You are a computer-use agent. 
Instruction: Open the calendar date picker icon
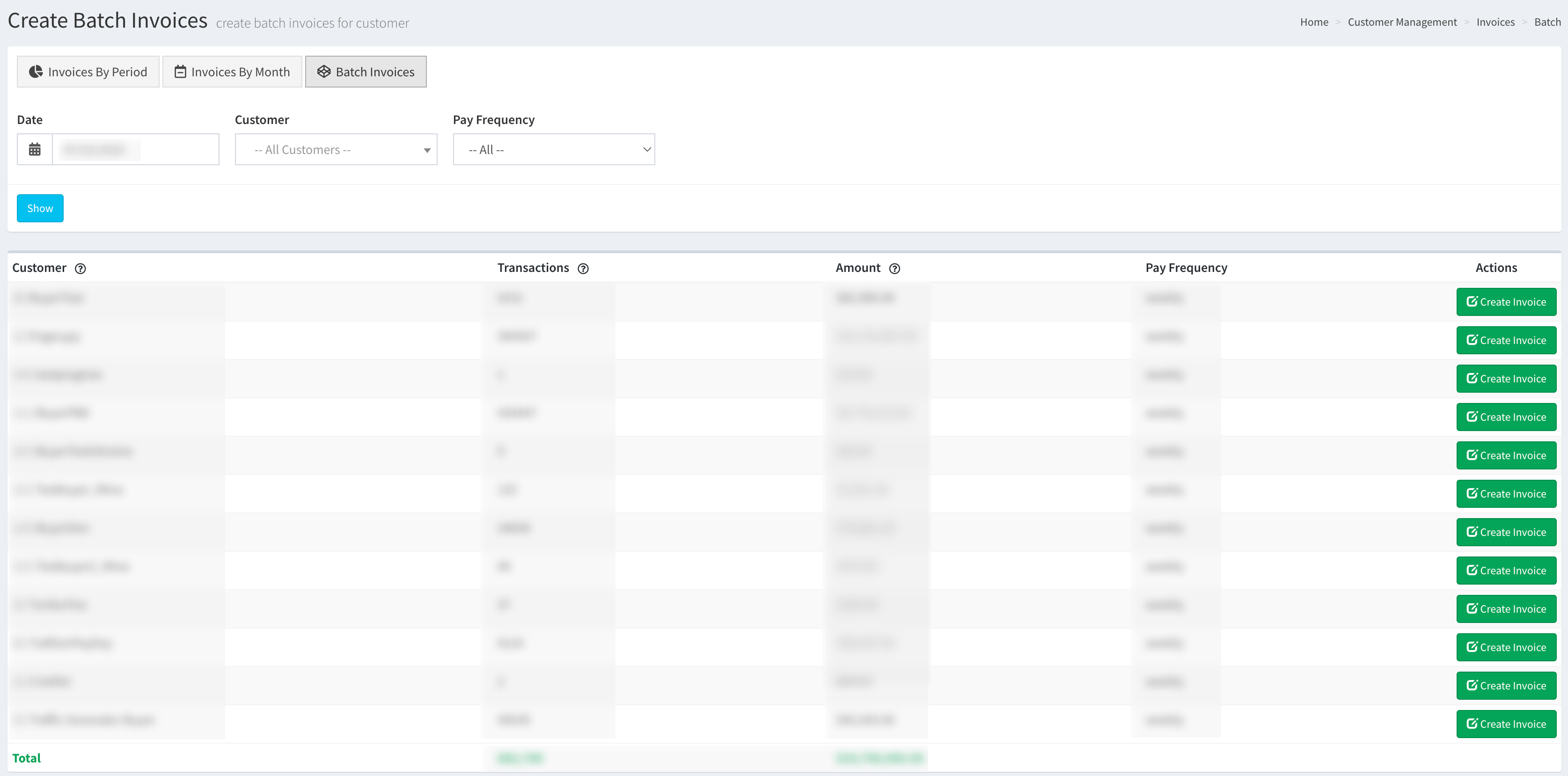coord(35,149)
